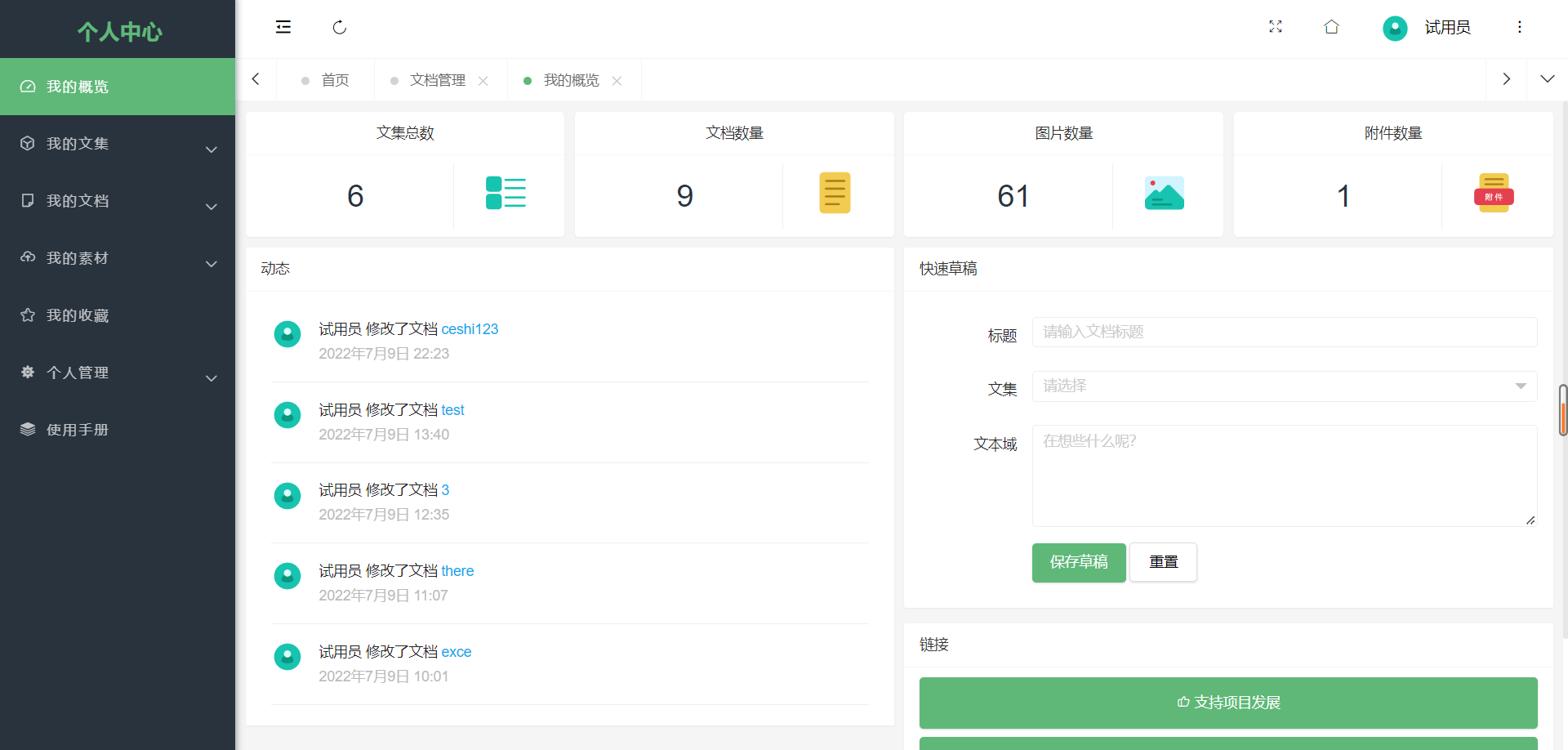The height and width of the screenshot is (750, 1568).
Task: Click the 试用员 username in header
Action: pos(1447,28)
